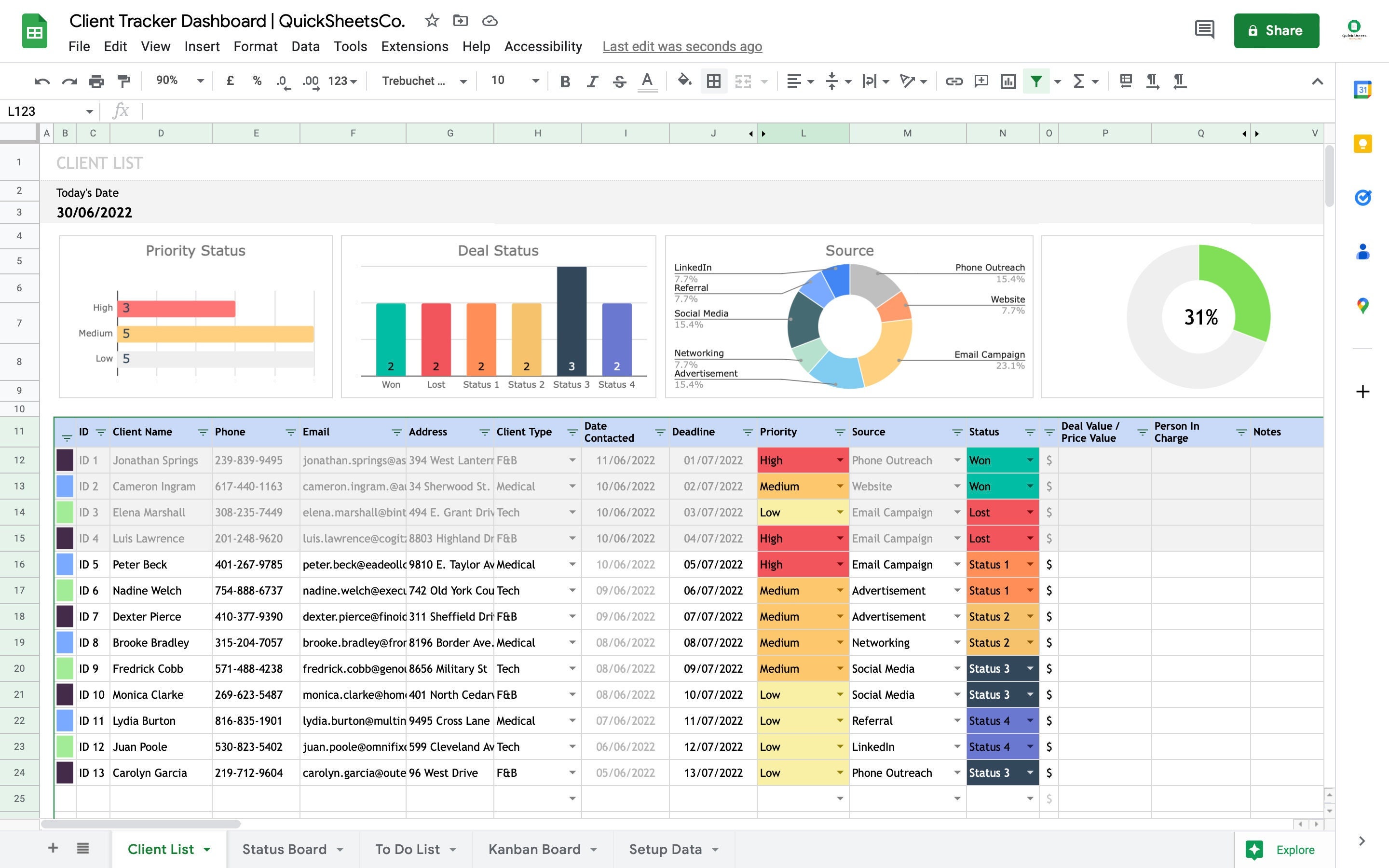Click the green Share button
This screenshot has height=868, width=1389.
1276,30
